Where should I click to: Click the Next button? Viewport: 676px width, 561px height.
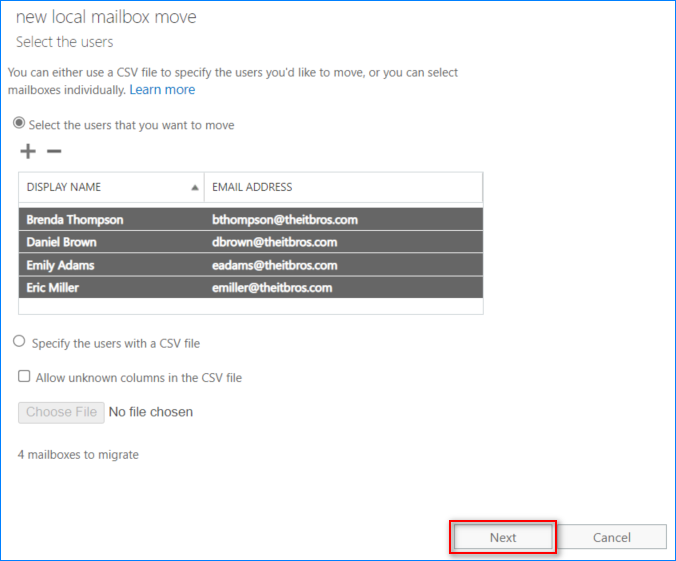point(503,537)
